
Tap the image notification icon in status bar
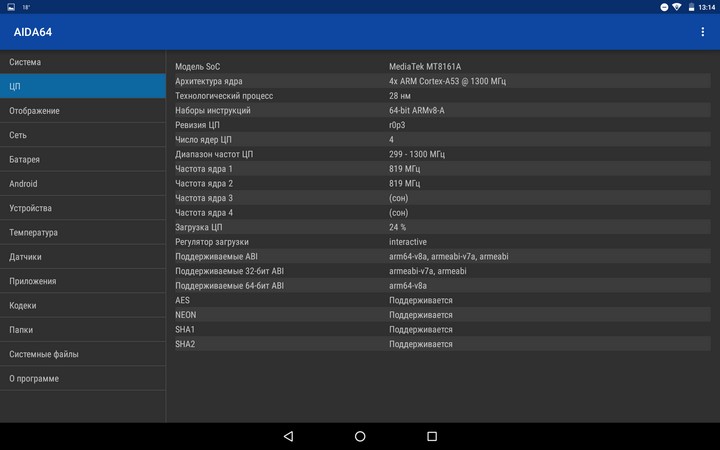coord(11,7)
